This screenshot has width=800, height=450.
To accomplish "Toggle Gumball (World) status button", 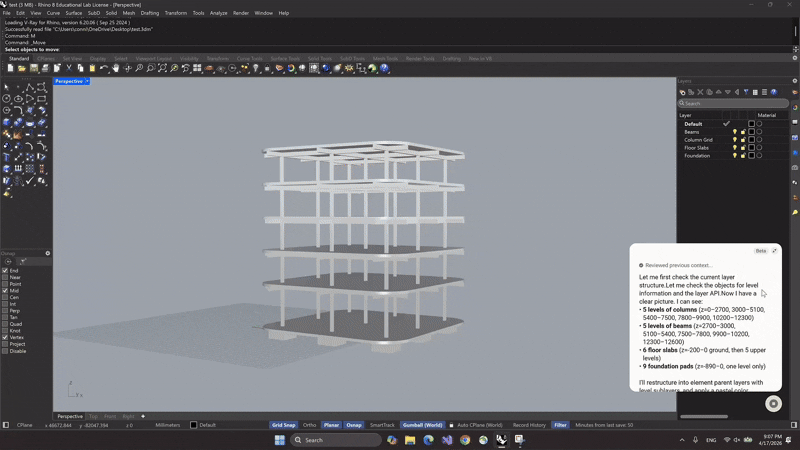I will [x=422, y=425].
